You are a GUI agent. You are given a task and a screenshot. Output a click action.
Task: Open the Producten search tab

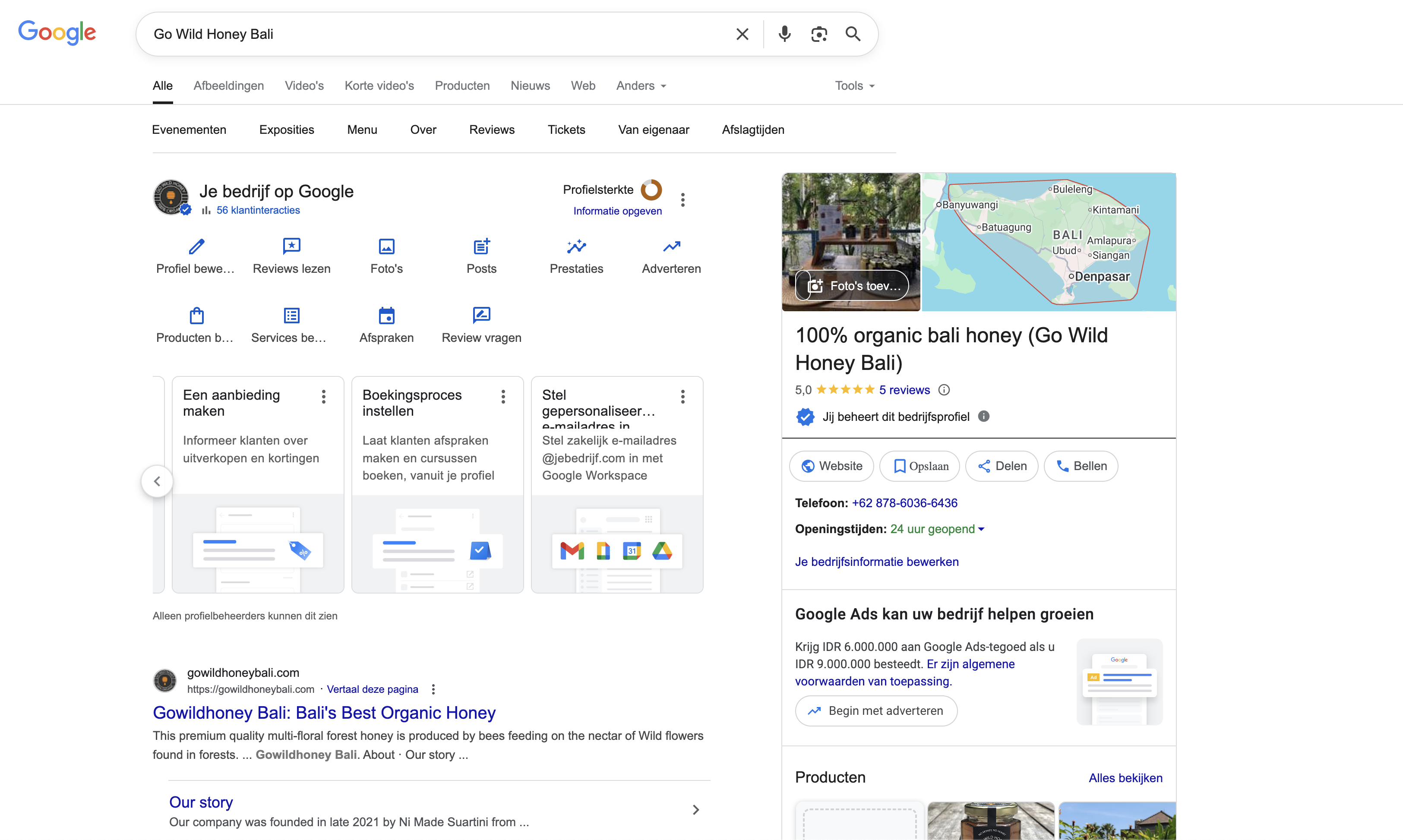(462, 85)
